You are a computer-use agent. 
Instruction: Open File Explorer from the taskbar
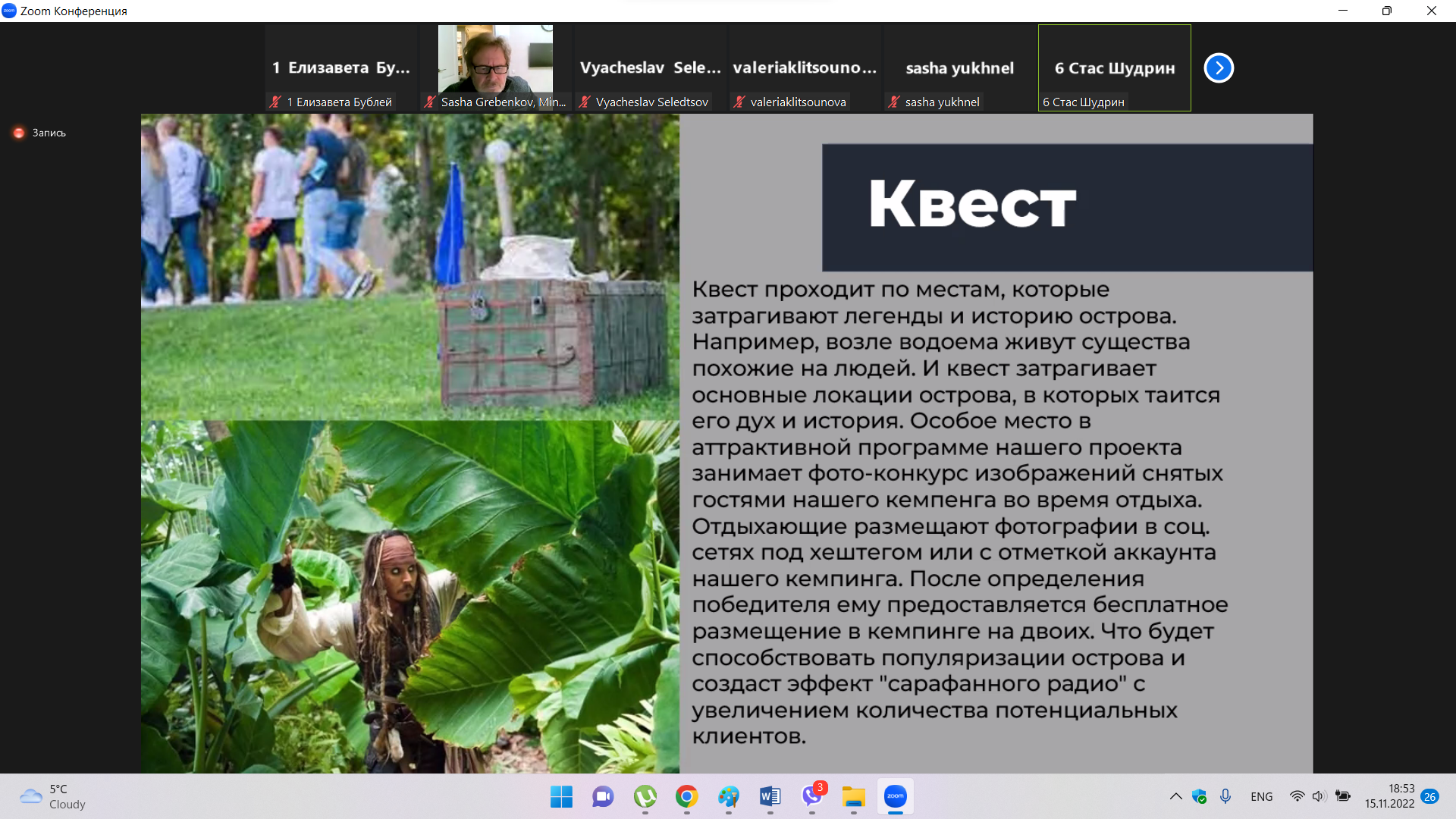point(853,796)
